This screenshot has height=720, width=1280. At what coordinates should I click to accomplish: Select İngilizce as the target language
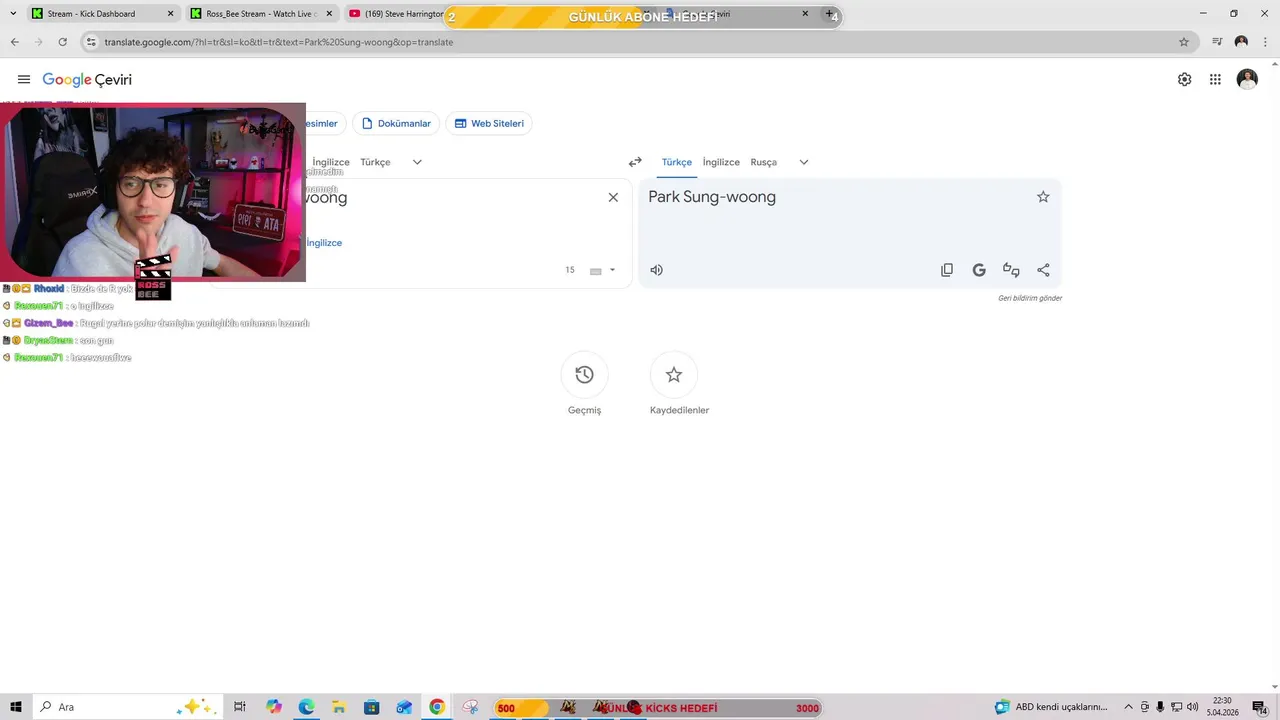click(x=721, y=162)
